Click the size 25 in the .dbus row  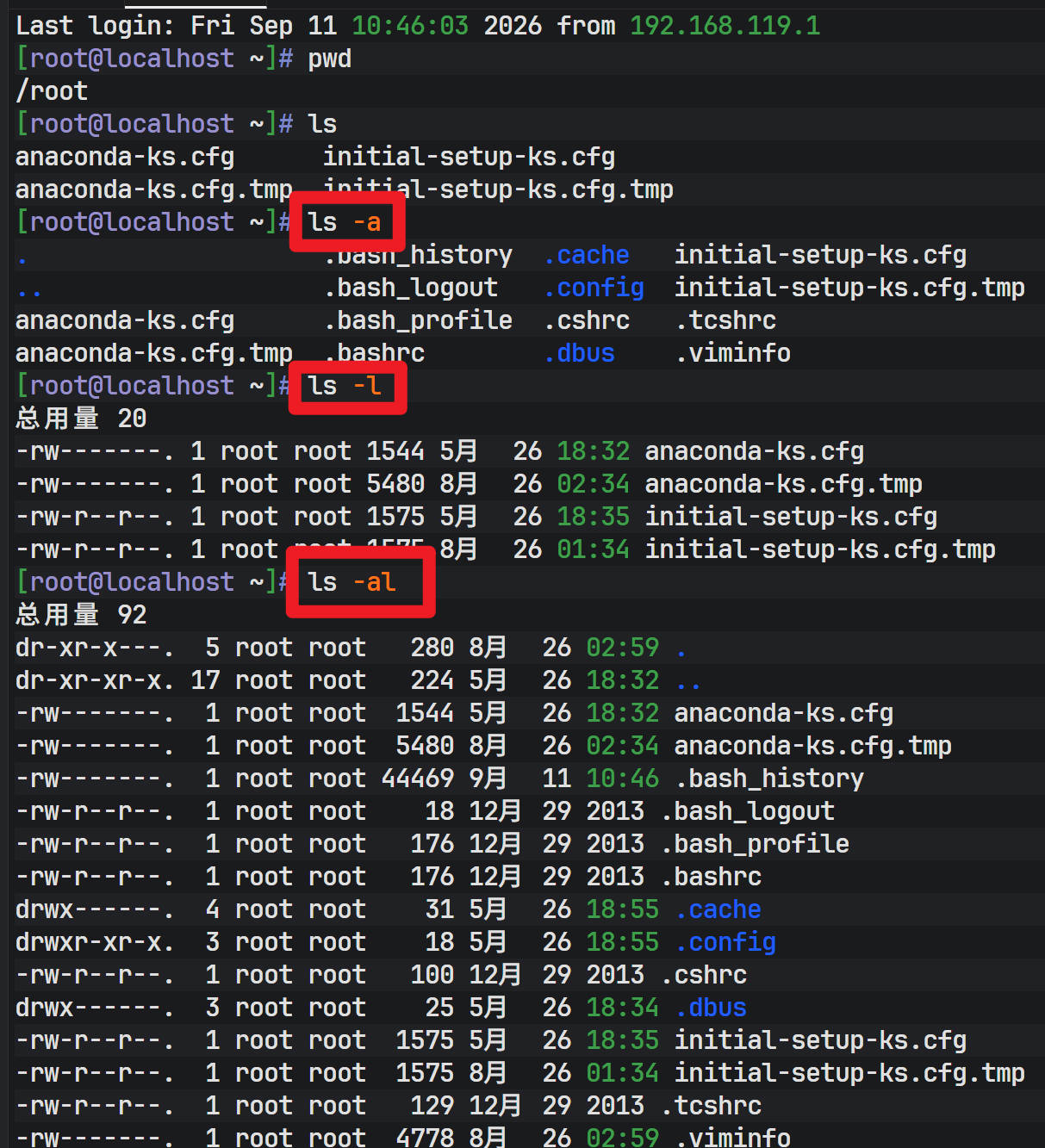click(x=439, y=1008)
